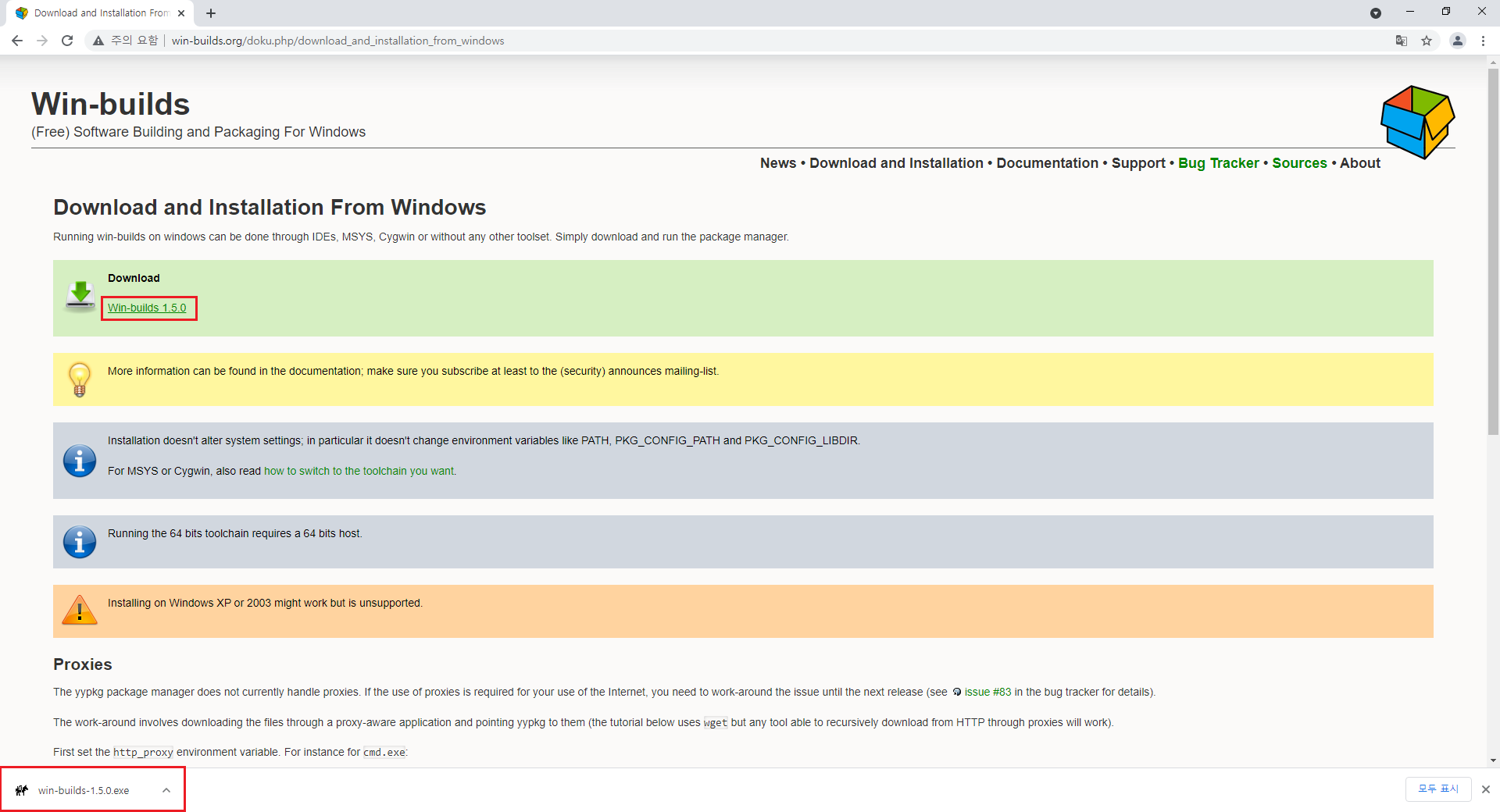Viewport: 1500px width, 812px height.
Task: Open Chrome three-dot settings menu
Action: [1483, 41]
